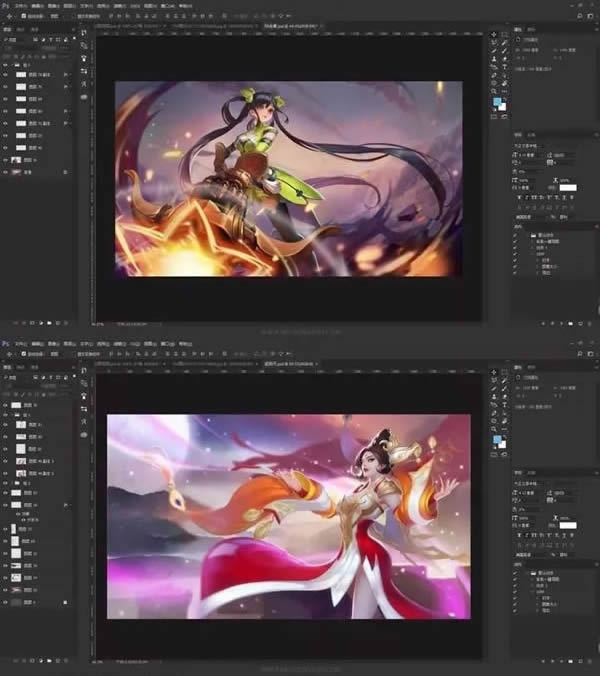Click the blue foreground color swatch in upper toolbox

tap(496, 102)
